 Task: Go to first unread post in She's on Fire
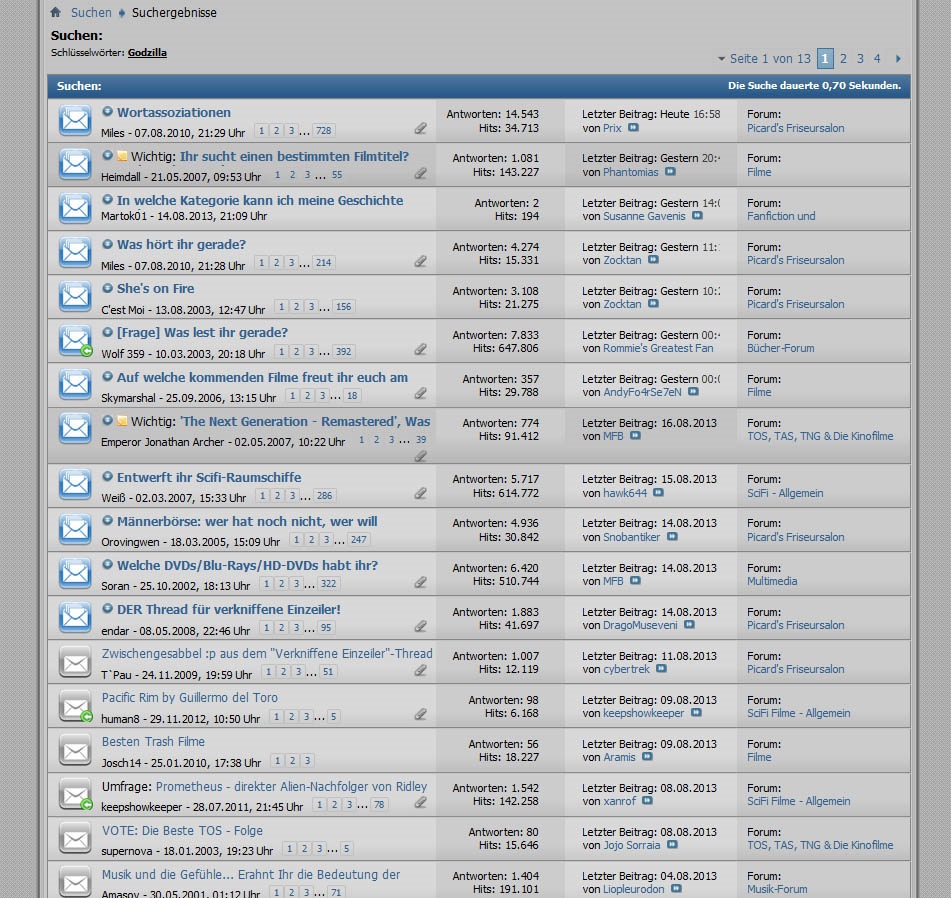click(x=107, y=288)
